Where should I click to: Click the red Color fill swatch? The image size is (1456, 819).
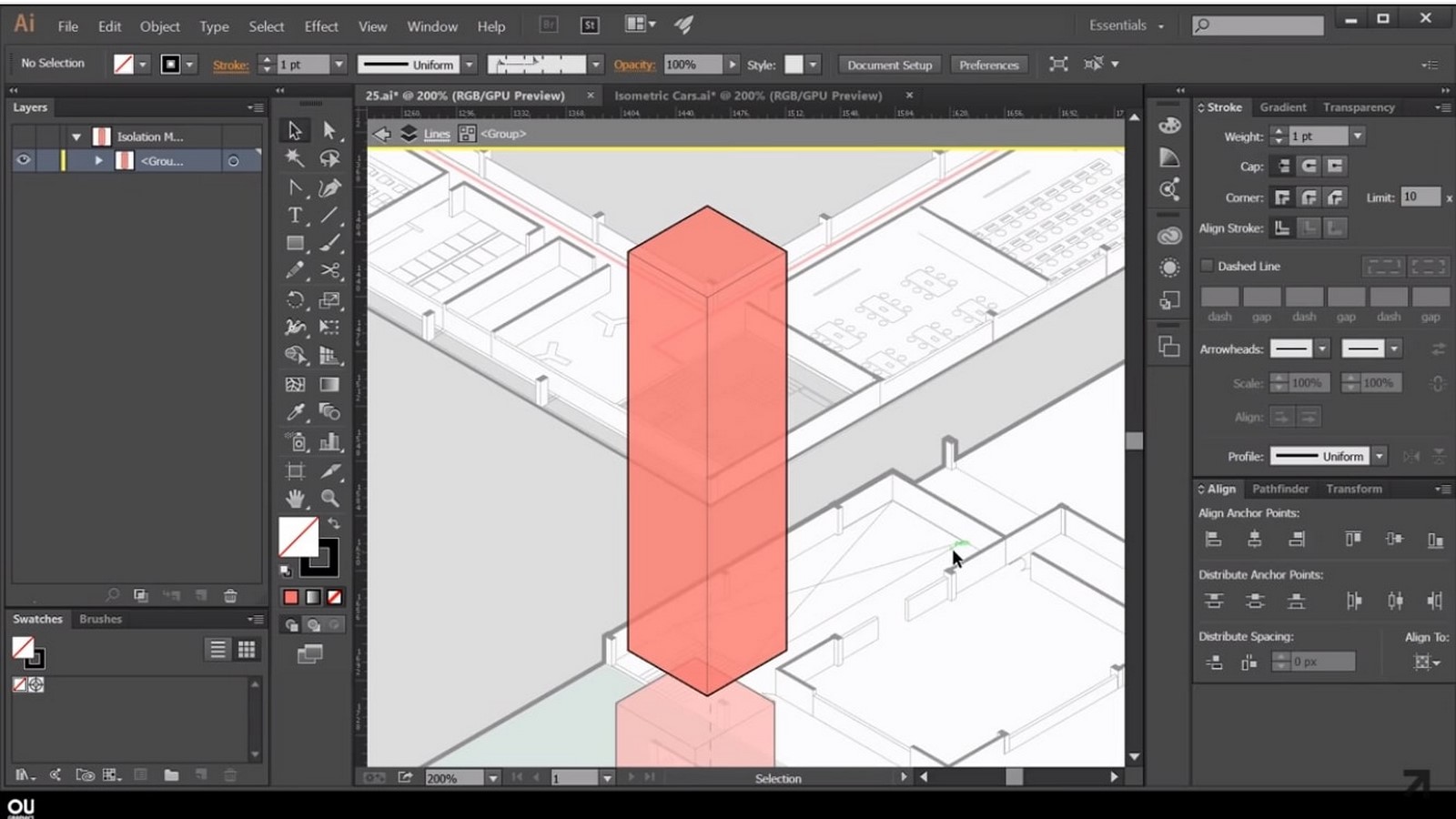(x=290, y=597)
